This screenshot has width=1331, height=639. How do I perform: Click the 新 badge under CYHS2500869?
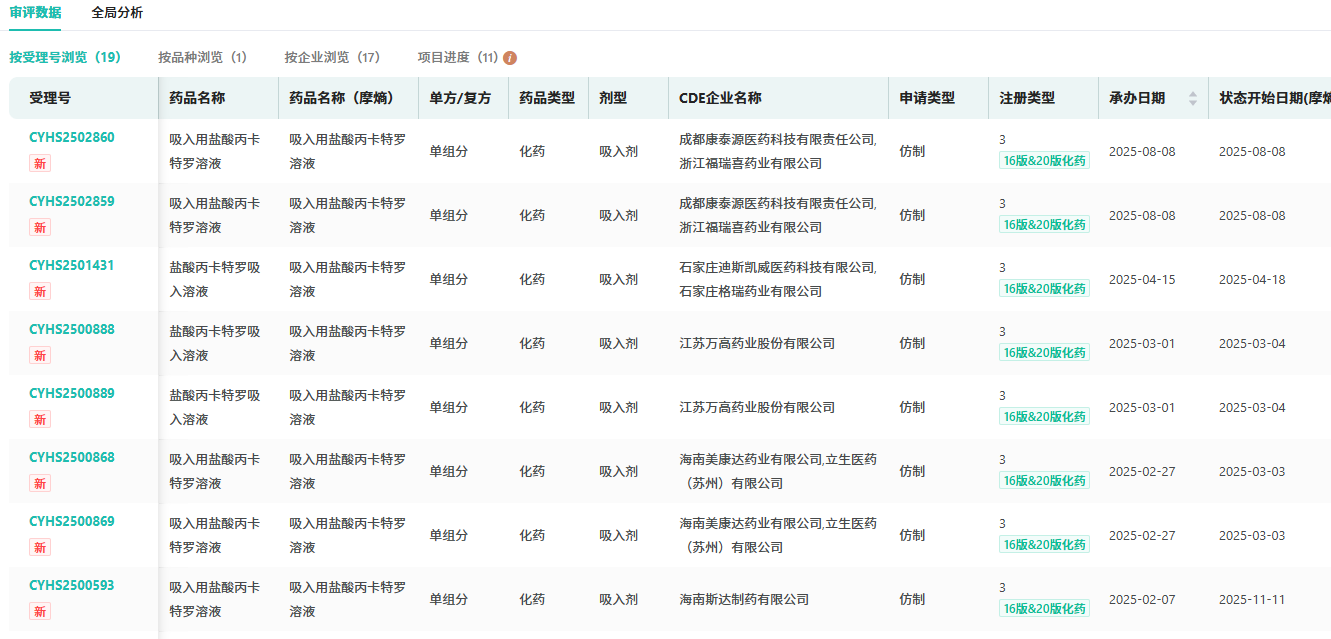[x=40, y=547]
